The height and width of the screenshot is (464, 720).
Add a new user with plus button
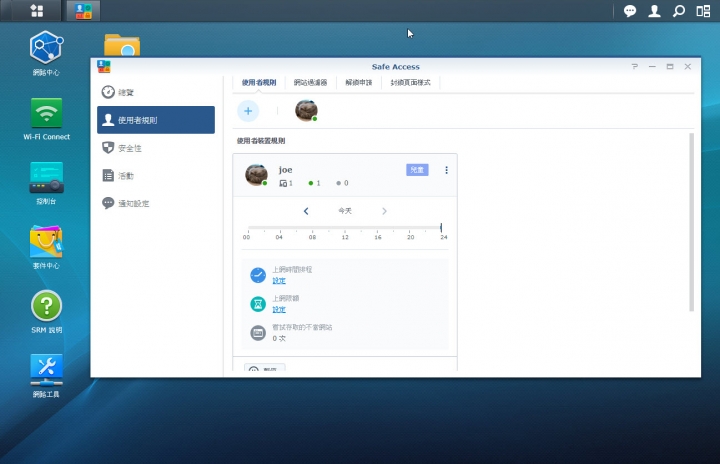click(x=248, y=111)
